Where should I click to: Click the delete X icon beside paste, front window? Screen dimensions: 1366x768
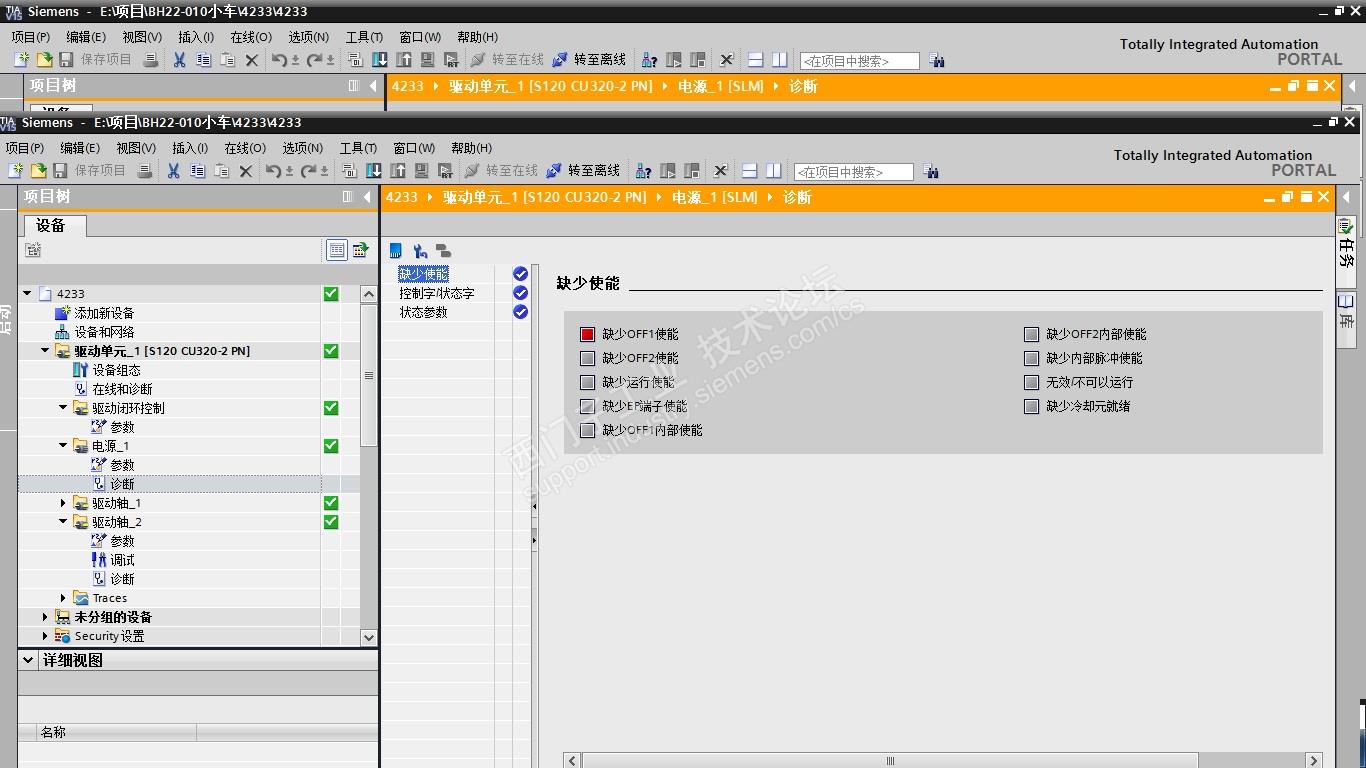[x=246, y=171]
